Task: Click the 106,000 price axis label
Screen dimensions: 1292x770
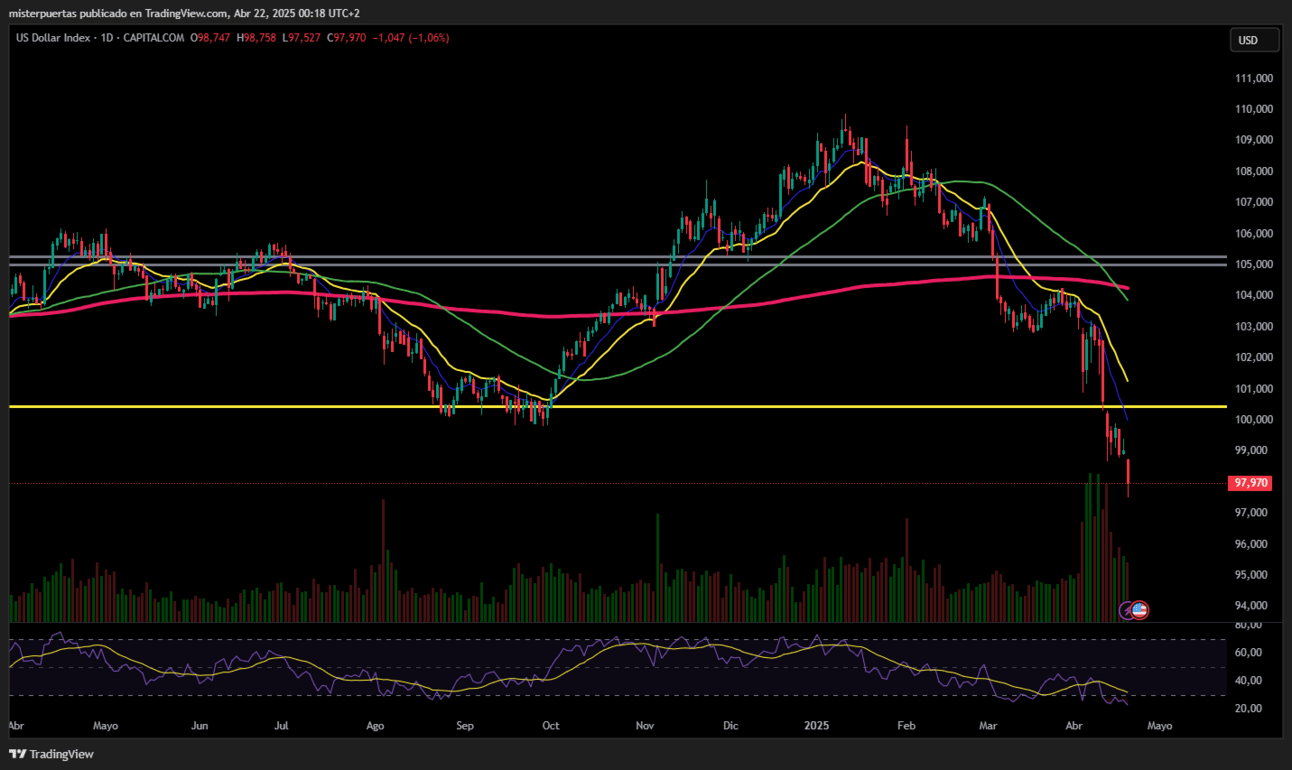Action: [1256, 233]
